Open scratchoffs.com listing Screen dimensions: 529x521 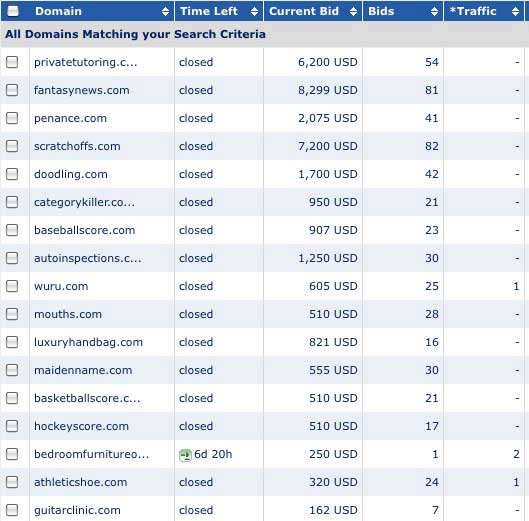coord(77,146)
